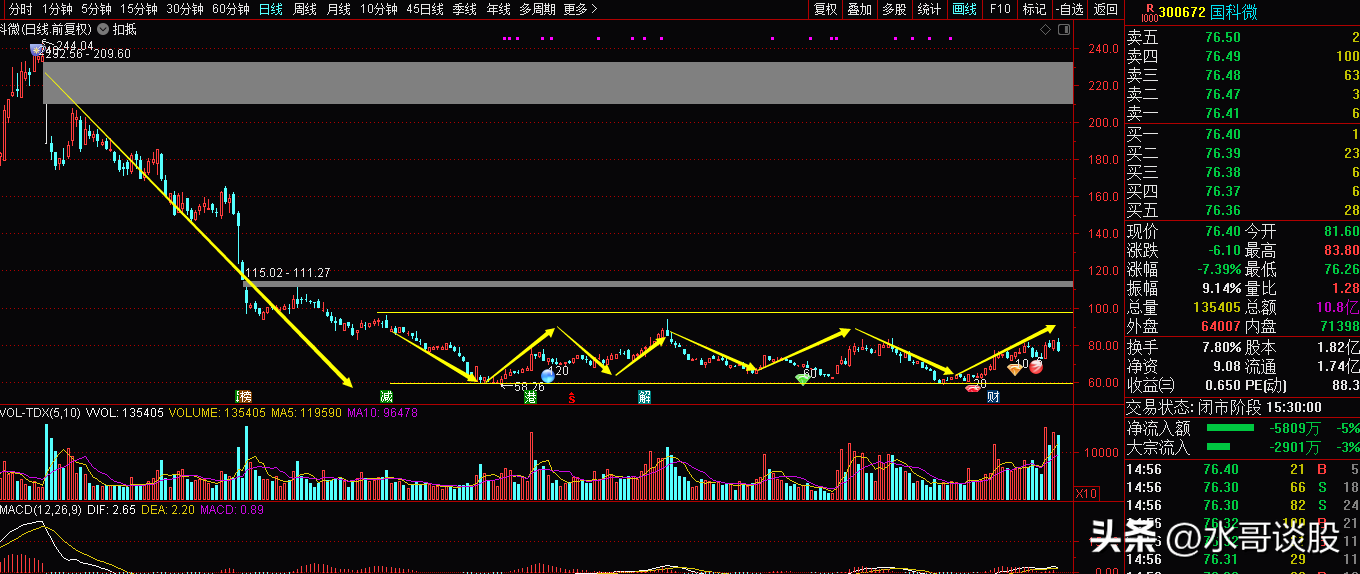This screenshot has width=1360, height=574.
Task: Toggle the 画线 drawing mode
Action: pos(964,10)
